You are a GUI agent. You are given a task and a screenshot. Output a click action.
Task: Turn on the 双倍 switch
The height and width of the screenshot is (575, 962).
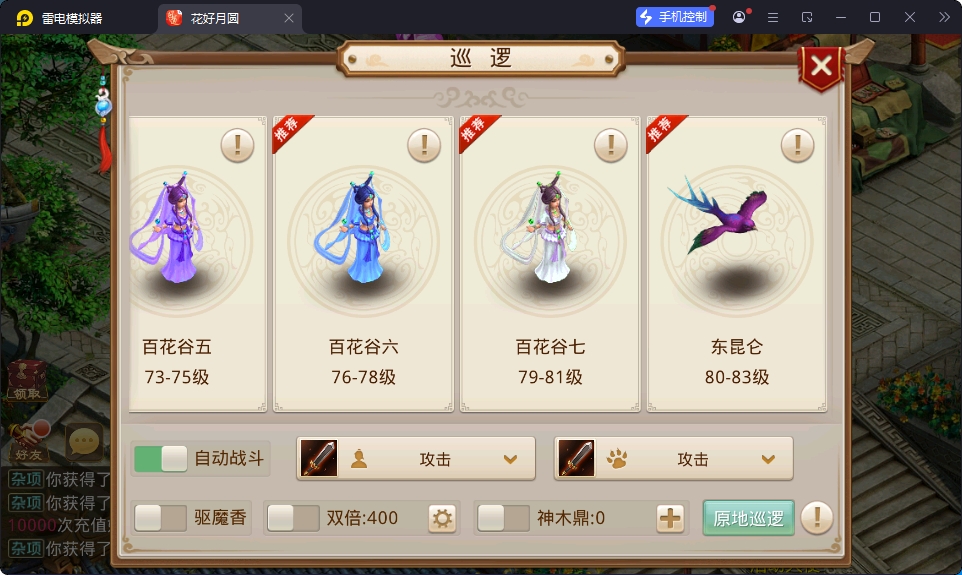tap(294, 518)
